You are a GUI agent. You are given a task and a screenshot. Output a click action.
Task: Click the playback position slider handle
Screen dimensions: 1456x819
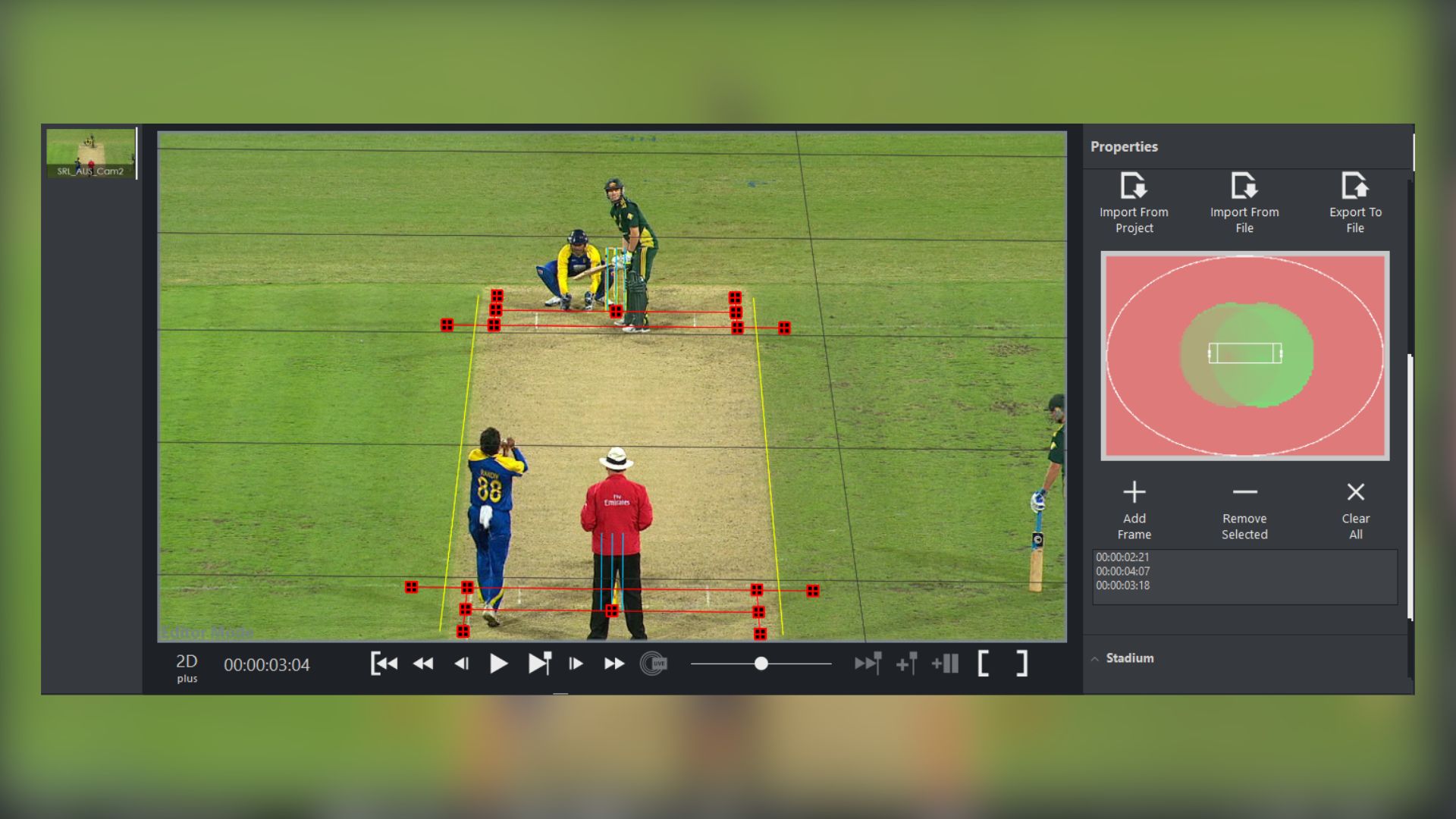pos(762,663)
